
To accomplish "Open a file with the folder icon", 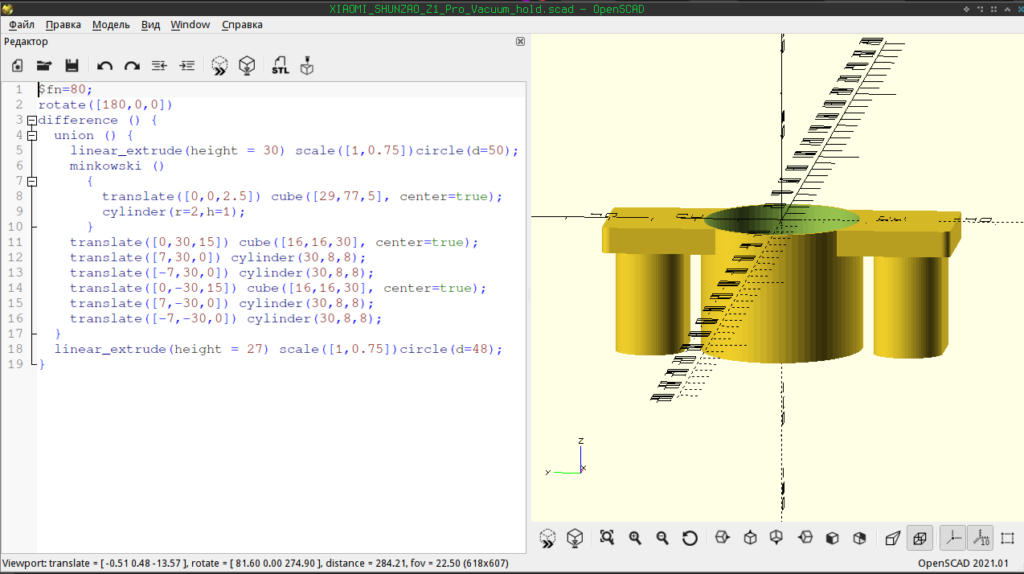I will point(44,65).
